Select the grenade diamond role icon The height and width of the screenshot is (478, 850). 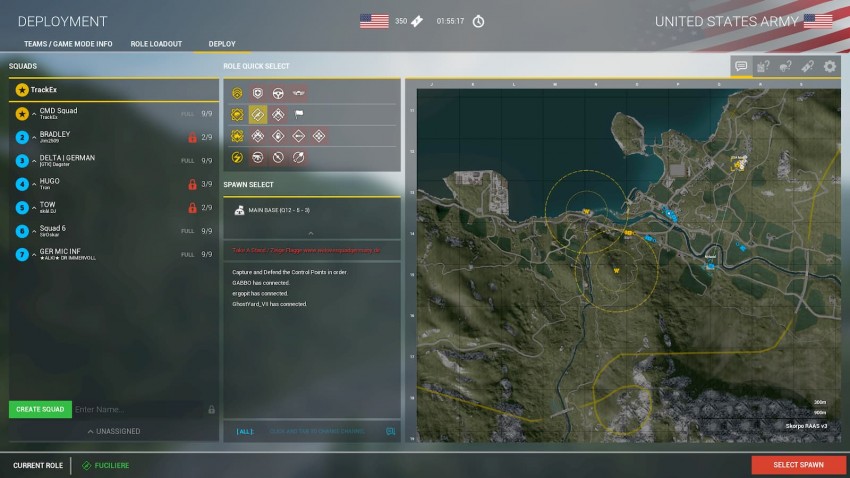tap(278, 136)
